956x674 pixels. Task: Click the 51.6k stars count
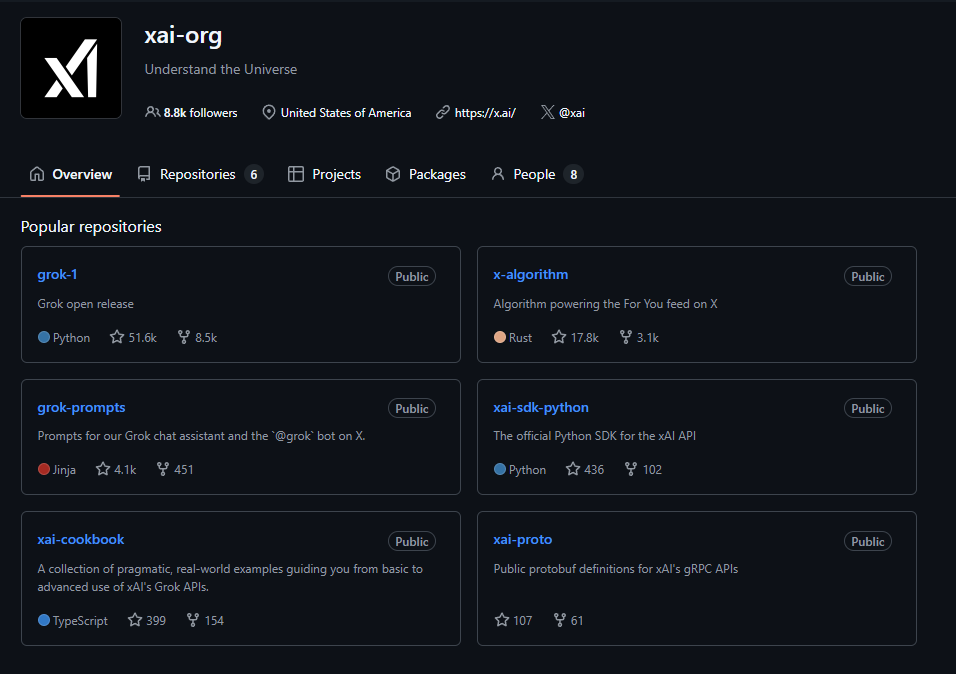click(x=143, y=338)
